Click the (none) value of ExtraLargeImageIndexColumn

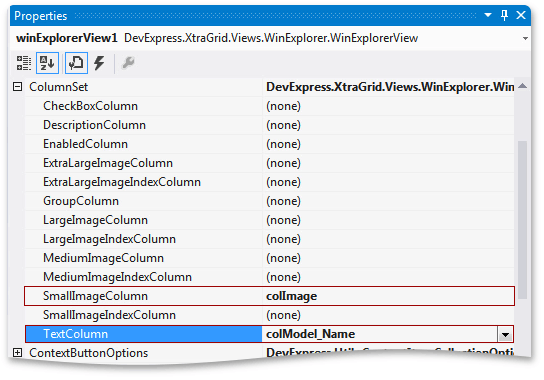coord(283,182)
